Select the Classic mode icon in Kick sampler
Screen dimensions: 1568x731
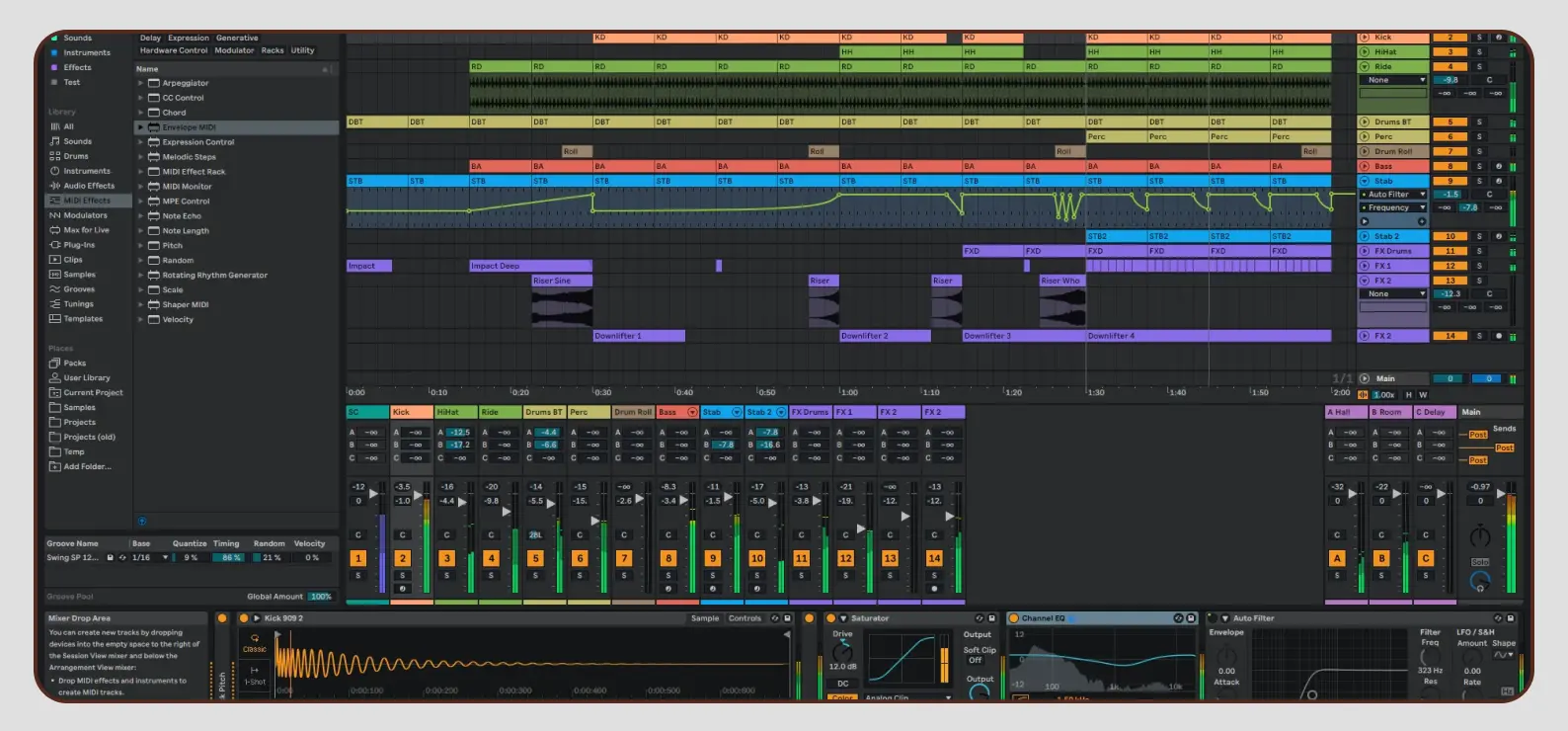255,643
